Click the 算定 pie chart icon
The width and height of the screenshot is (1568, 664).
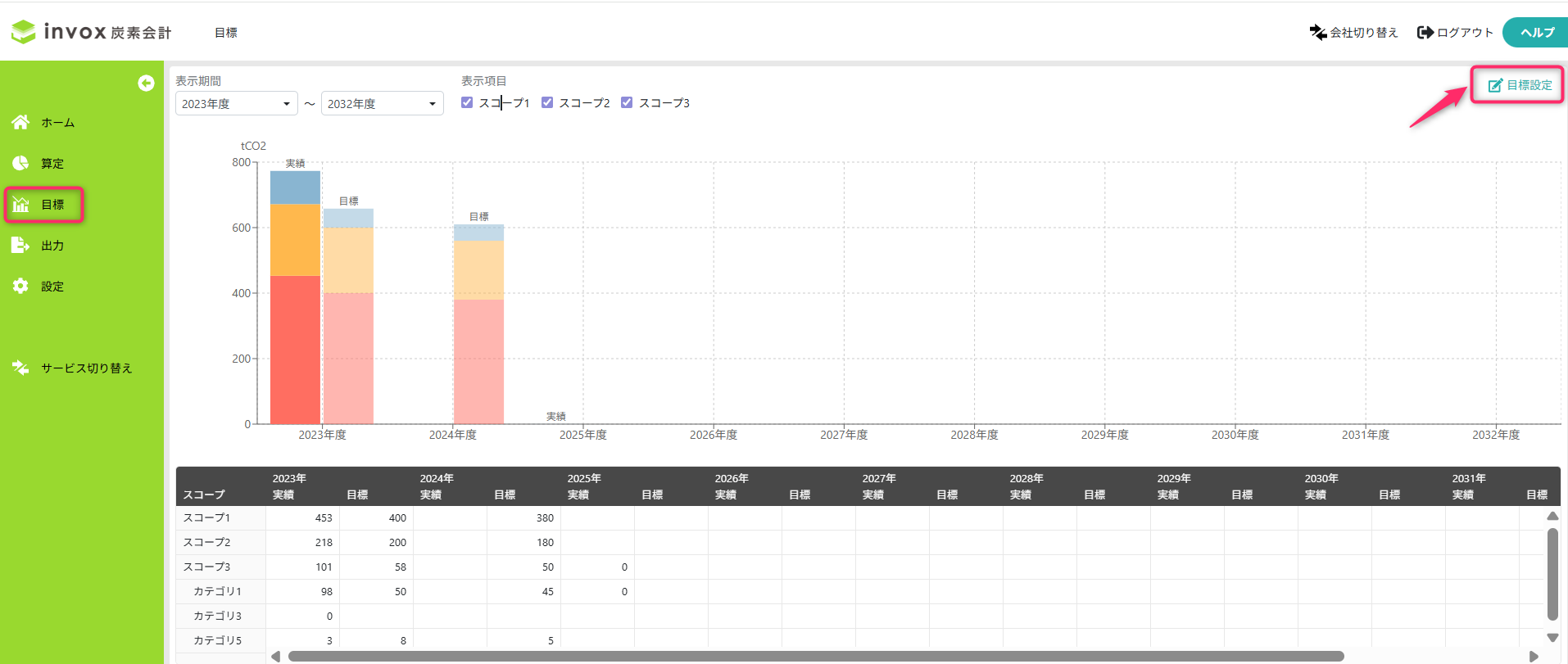(x=20, y=163)
